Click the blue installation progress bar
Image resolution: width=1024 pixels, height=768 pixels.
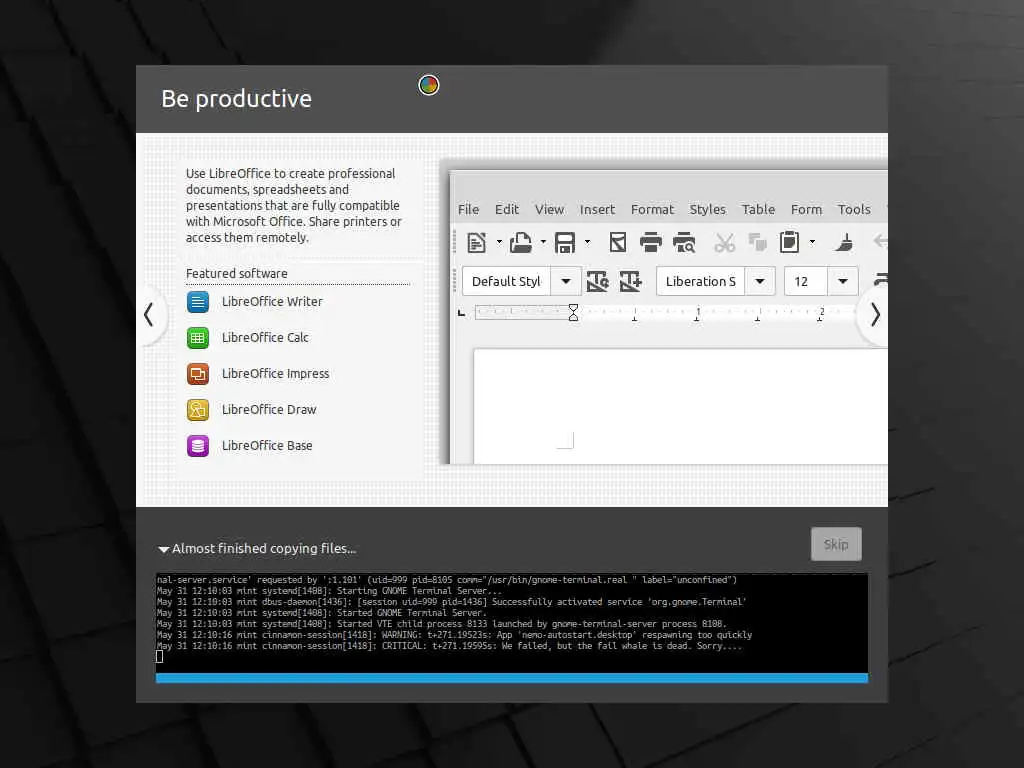[x=512, y=679]
